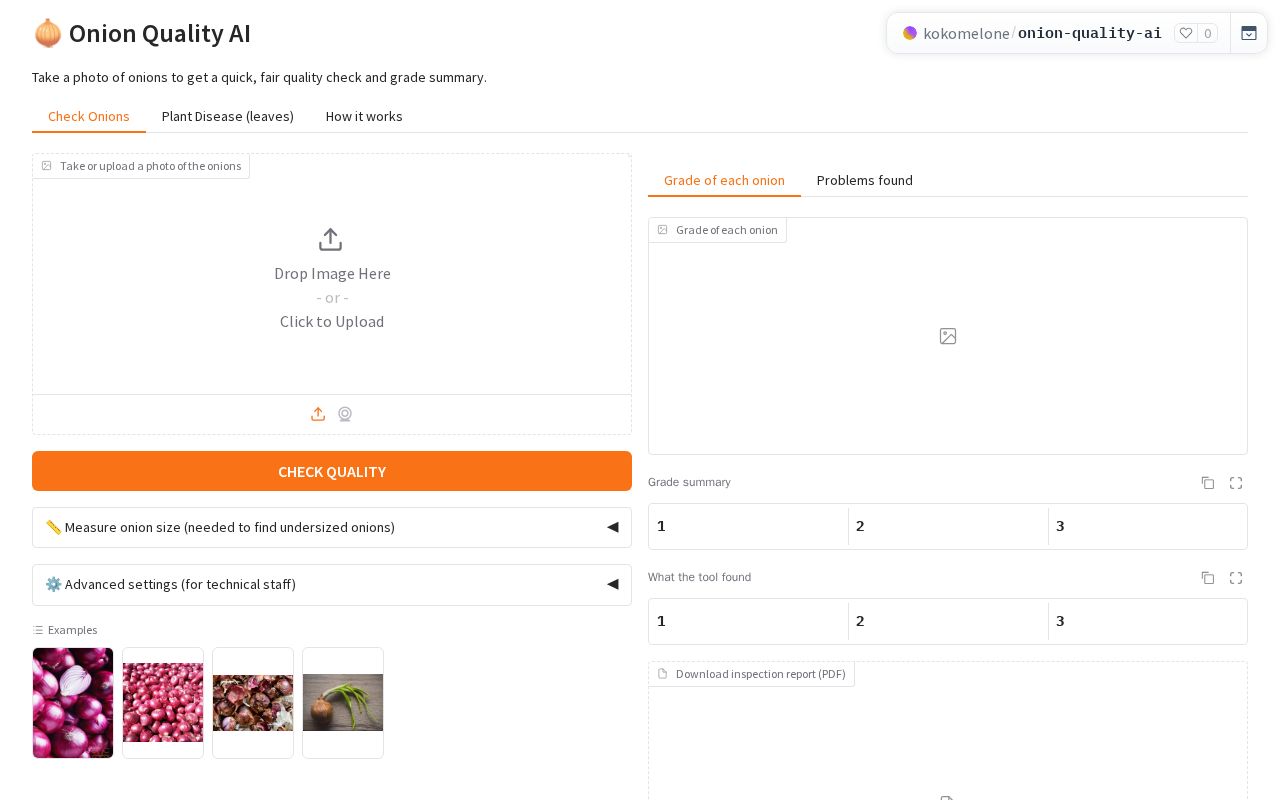This screenshot has height=800, width=1280.
Task: Click the upload-from-device icon below the drop area
Action: (318, 414)
